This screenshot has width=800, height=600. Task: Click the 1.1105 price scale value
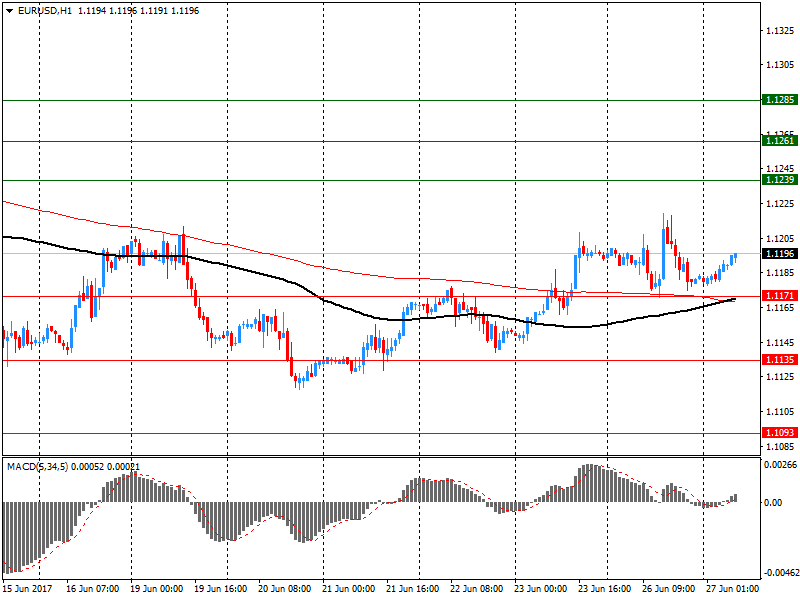(780, 411)
